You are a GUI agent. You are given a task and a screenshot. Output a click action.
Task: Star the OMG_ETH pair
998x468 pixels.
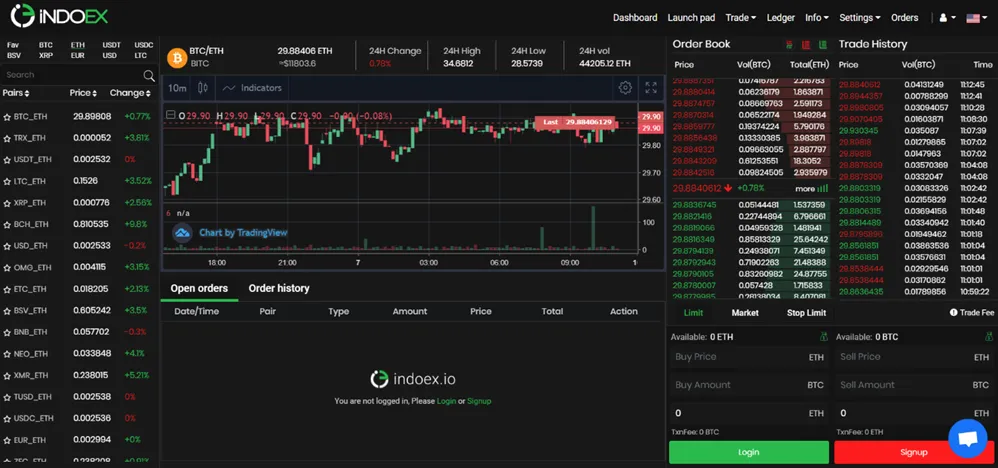pos(7,268)
